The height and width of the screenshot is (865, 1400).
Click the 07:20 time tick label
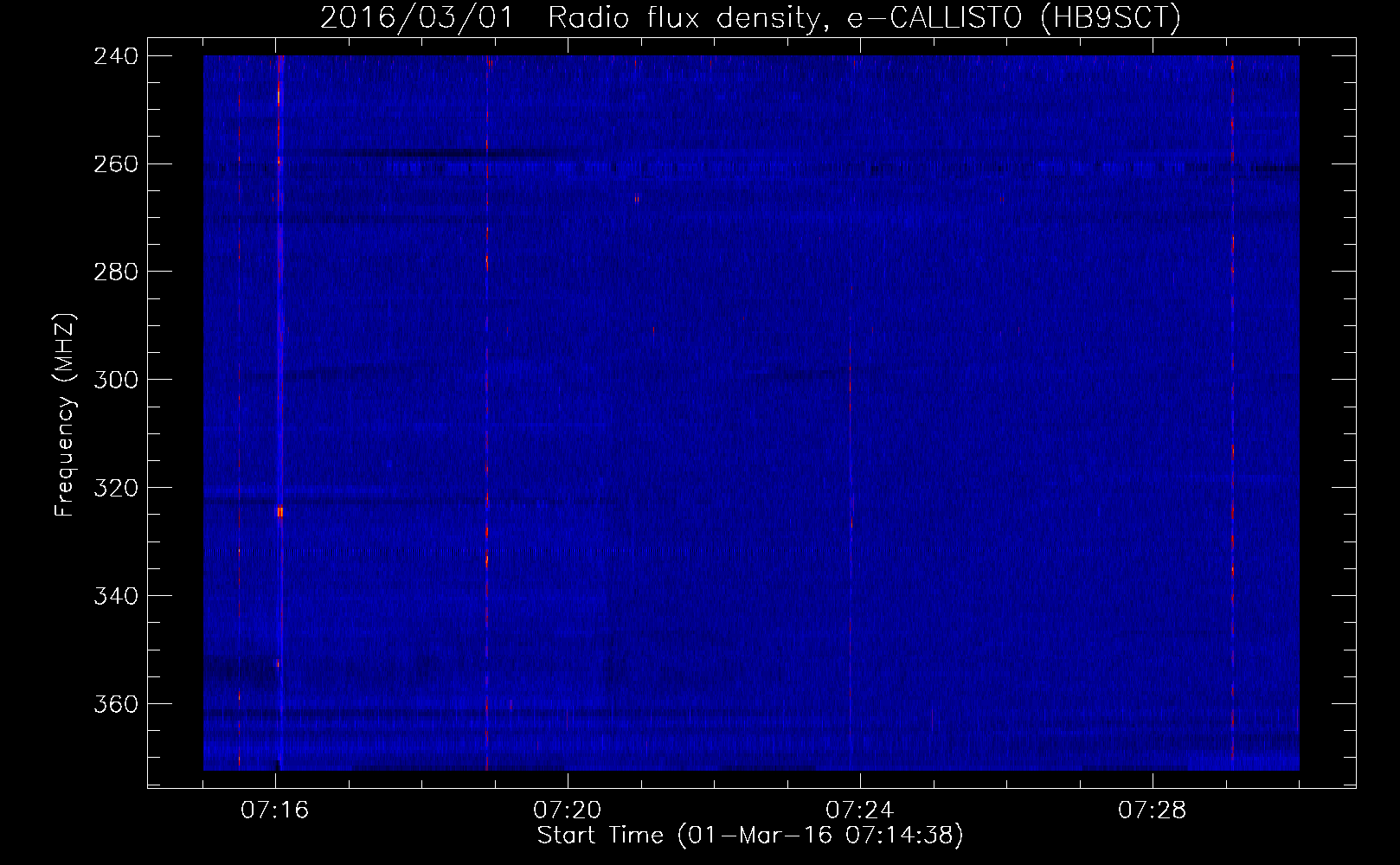coord(568,810)
